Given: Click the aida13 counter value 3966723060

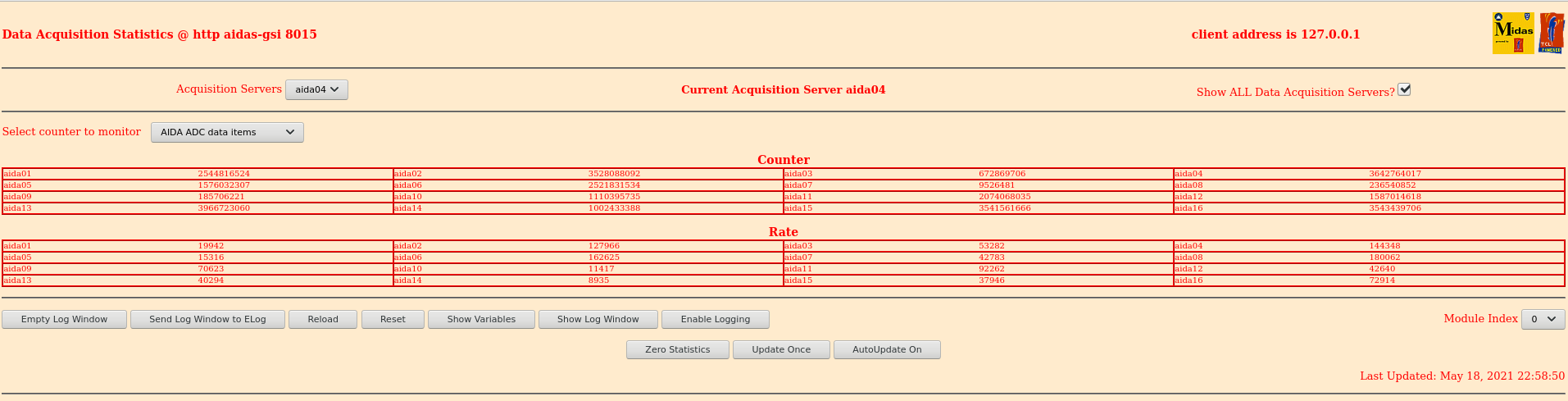Looking at the screenshot, I should (x=224, y=208).
